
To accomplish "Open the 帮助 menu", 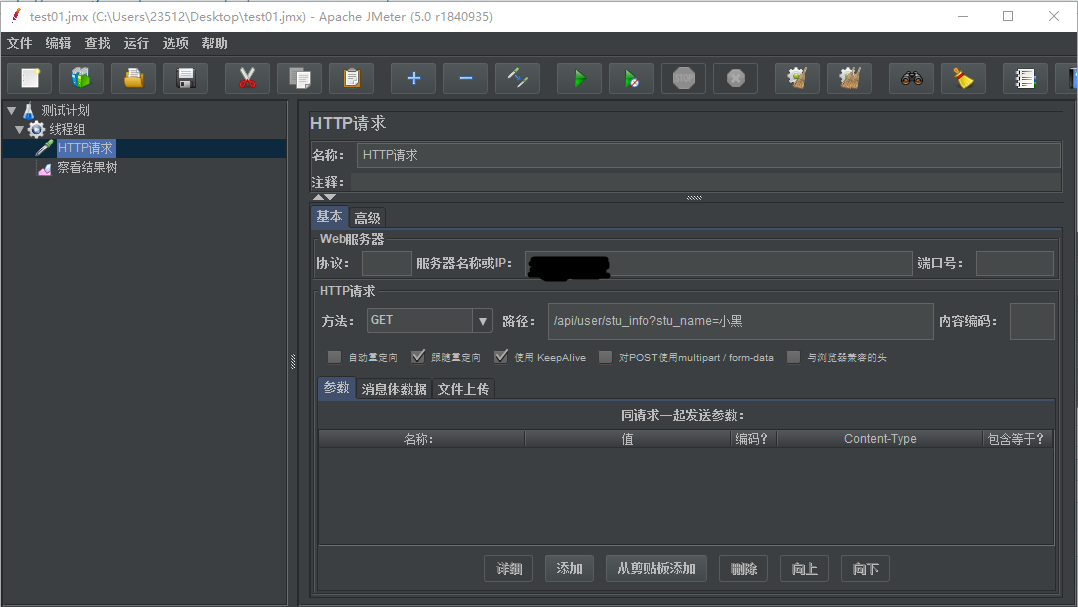I will (214, 43).
